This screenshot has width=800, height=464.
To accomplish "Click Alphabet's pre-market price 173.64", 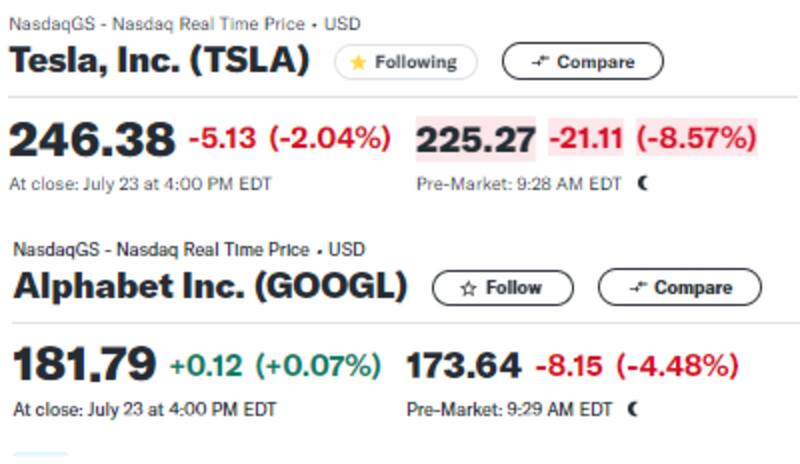I will pos(463,365).
